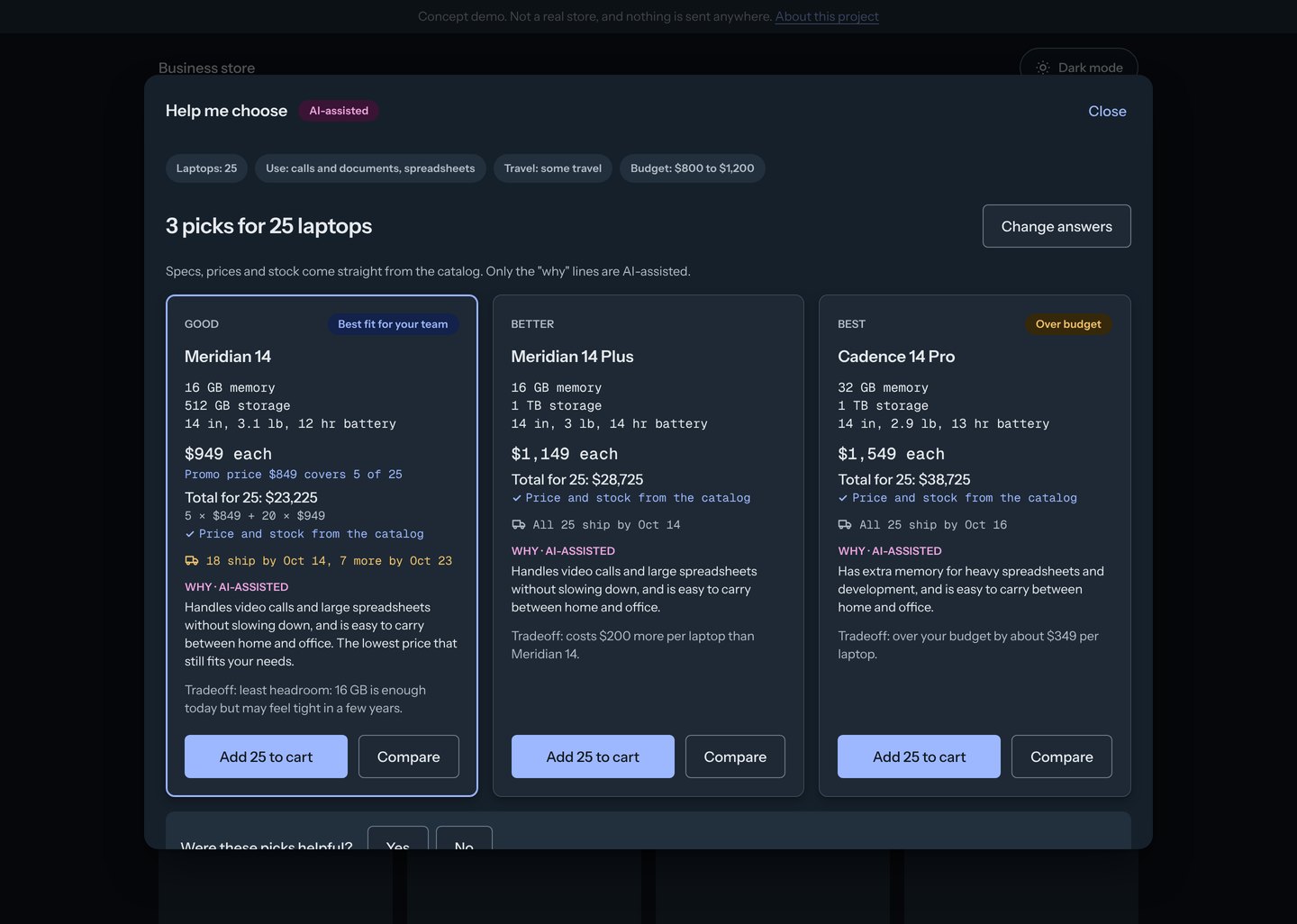The height and width of the screenshot is (924, 1297).
Task: Compare the Cadence 14 Pro laptop
Action: (1062, 756)
